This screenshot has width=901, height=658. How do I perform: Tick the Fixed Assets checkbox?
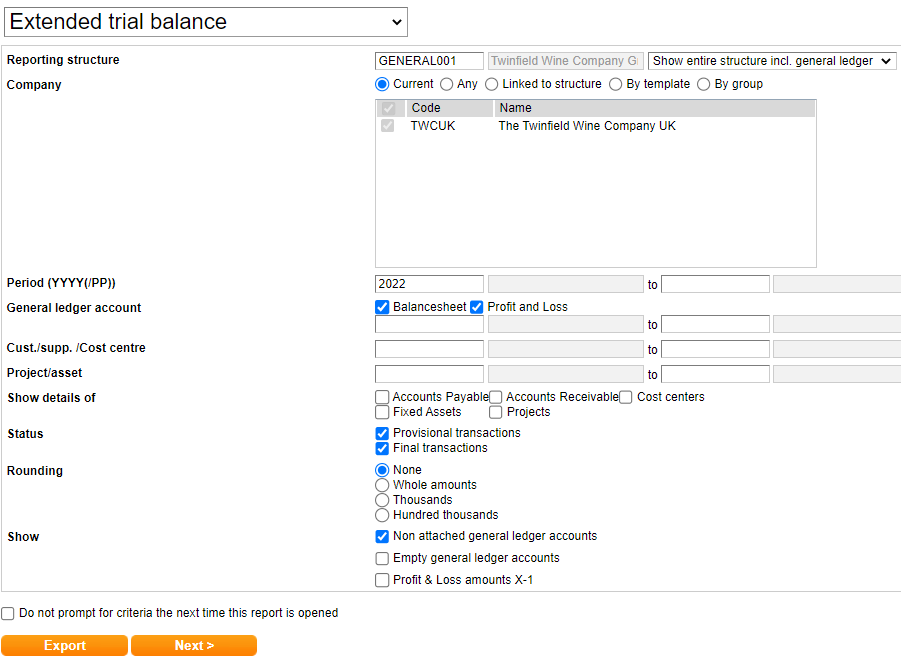382,412
